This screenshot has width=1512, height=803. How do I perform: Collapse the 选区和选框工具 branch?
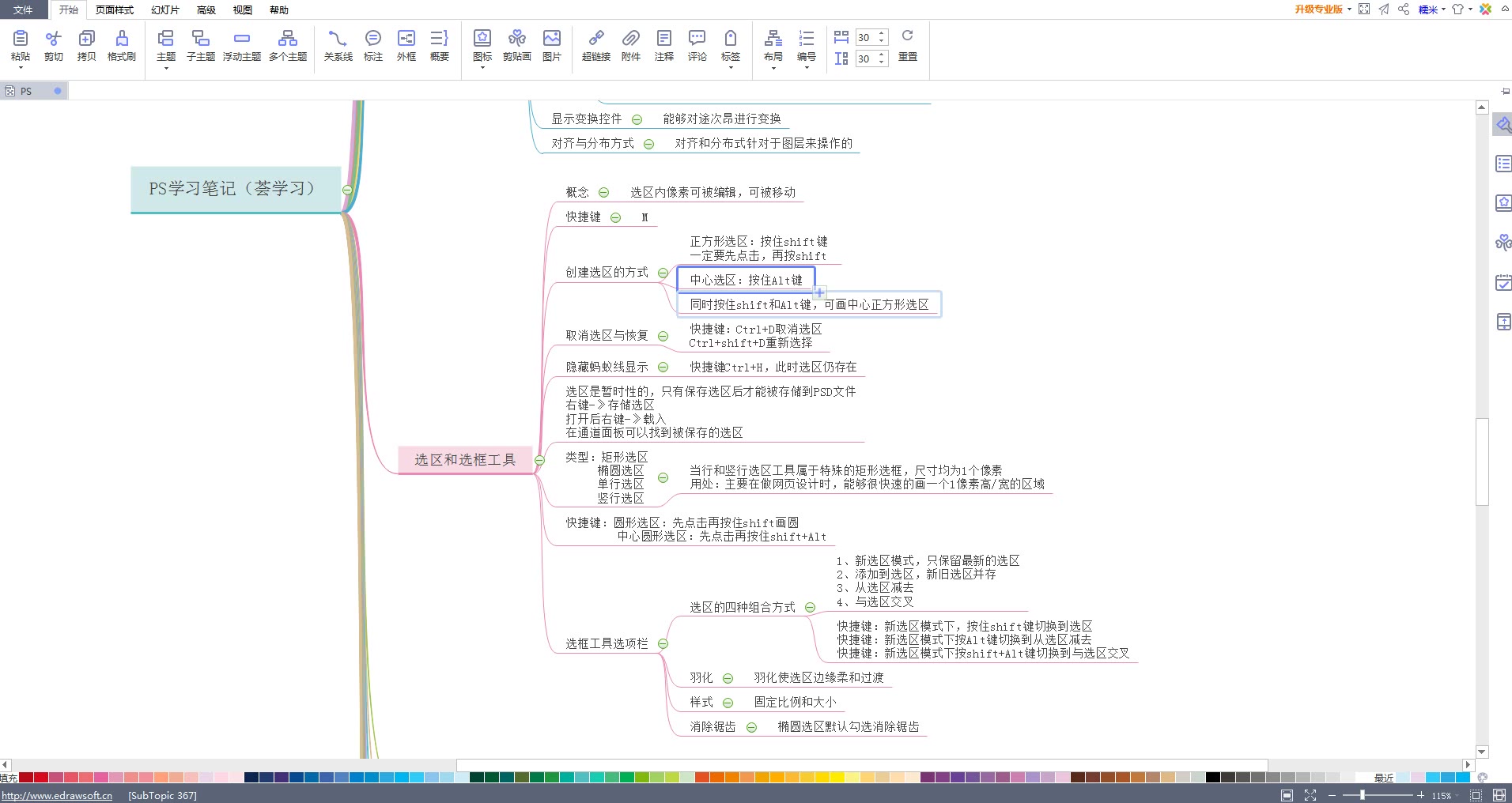click(x=539, y=460)
